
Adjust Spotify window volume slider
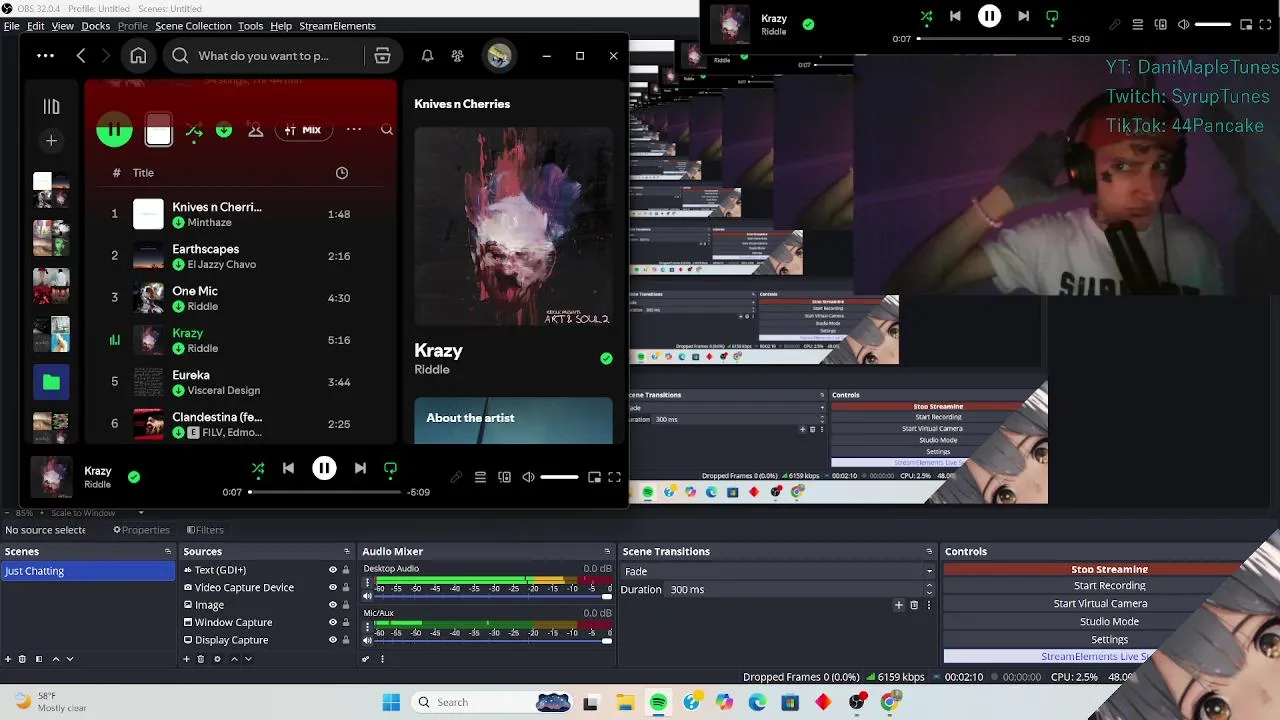559,477
